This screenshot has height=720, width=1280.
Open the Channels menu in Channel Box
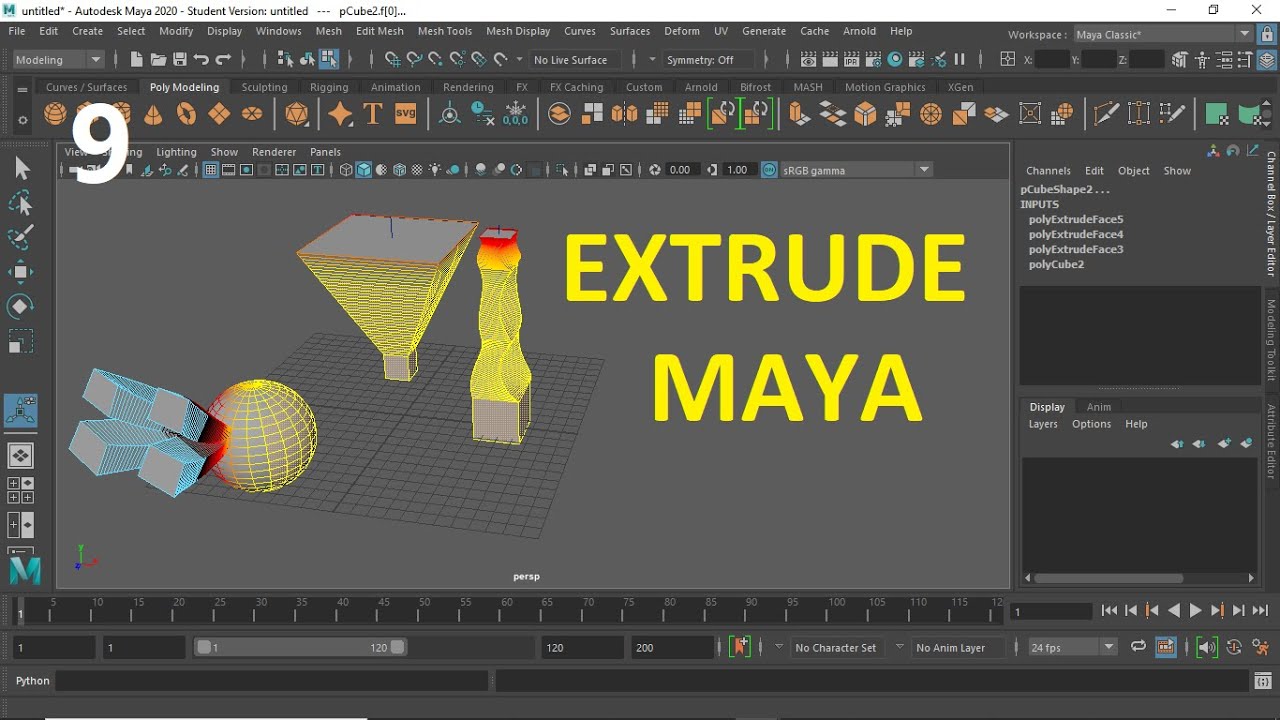click(1048, 171)
